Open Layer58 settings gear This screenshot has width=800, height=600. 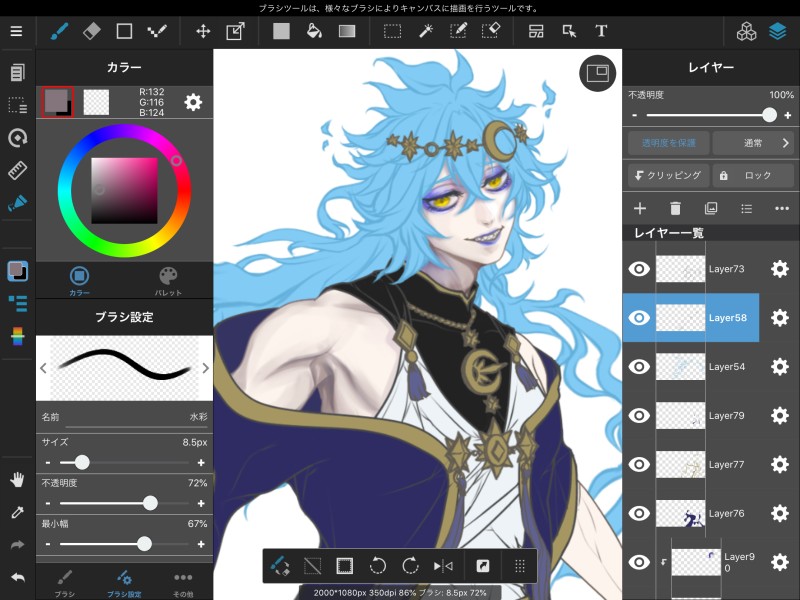780,318
